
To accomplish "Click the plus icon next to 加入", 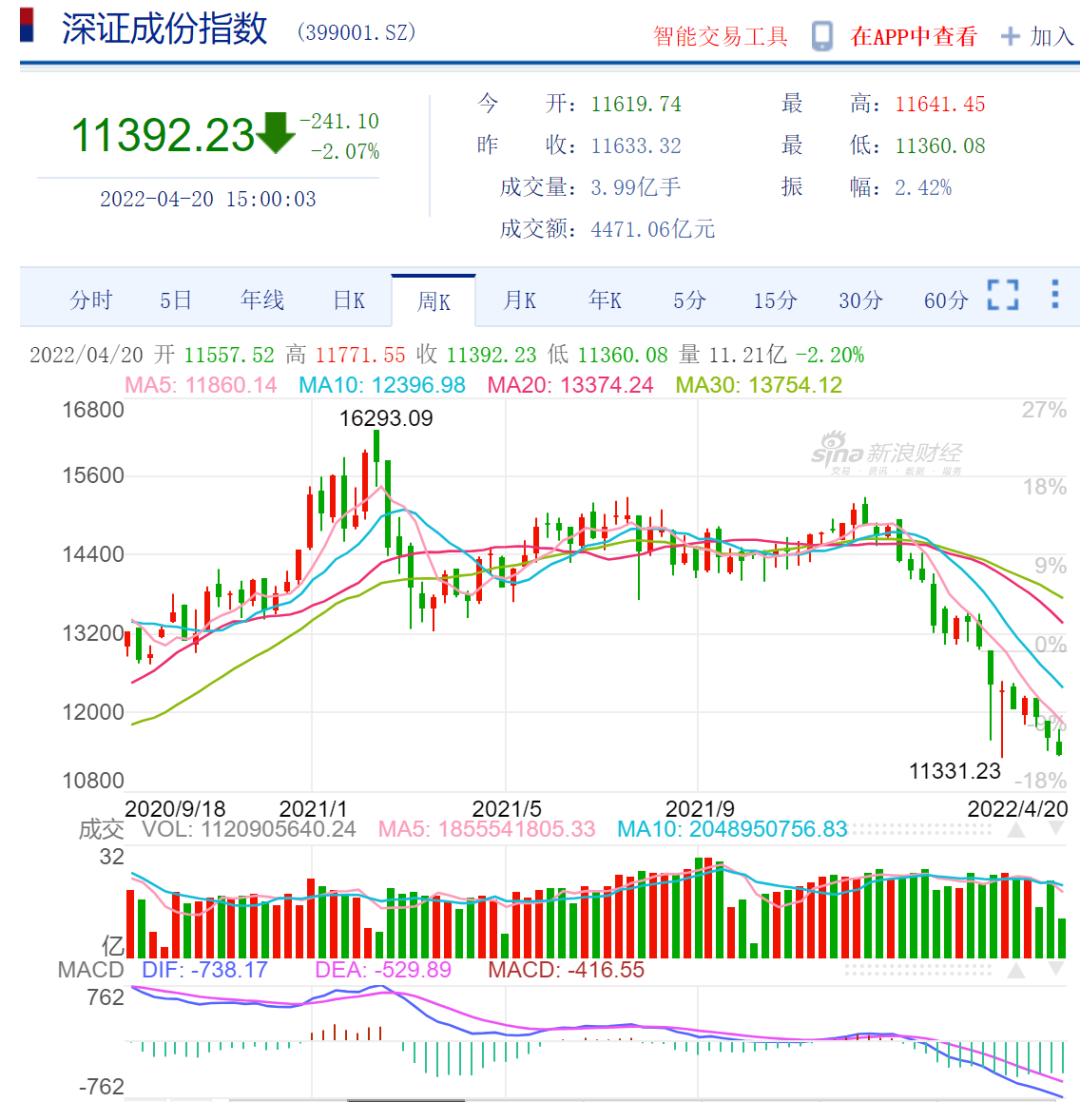I will (x=1010, y=37).
